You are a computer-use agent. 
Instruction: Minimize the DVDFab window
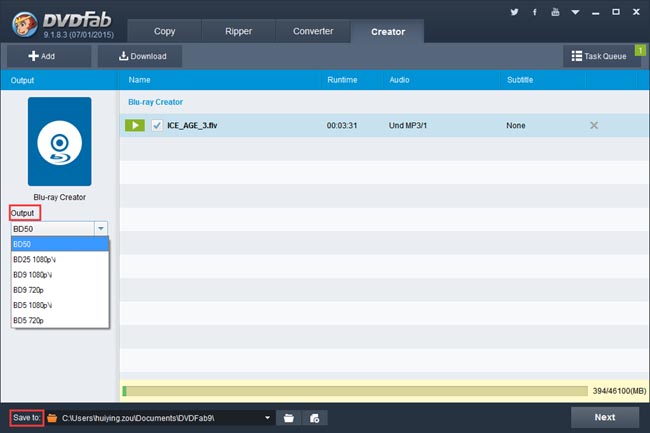pyautogui.click(x=596, y=12)
